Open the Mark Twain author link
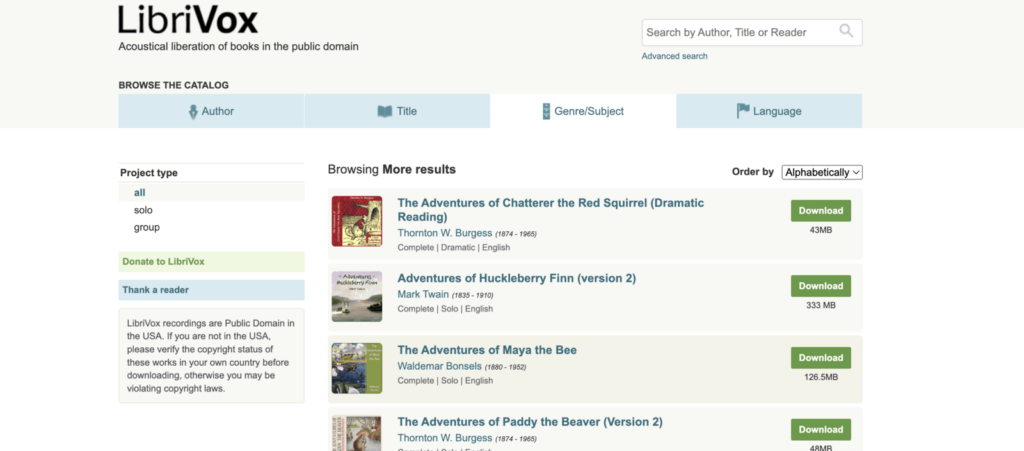The image size is (1024, 451). pyautogui.click(x=423, y=294)
